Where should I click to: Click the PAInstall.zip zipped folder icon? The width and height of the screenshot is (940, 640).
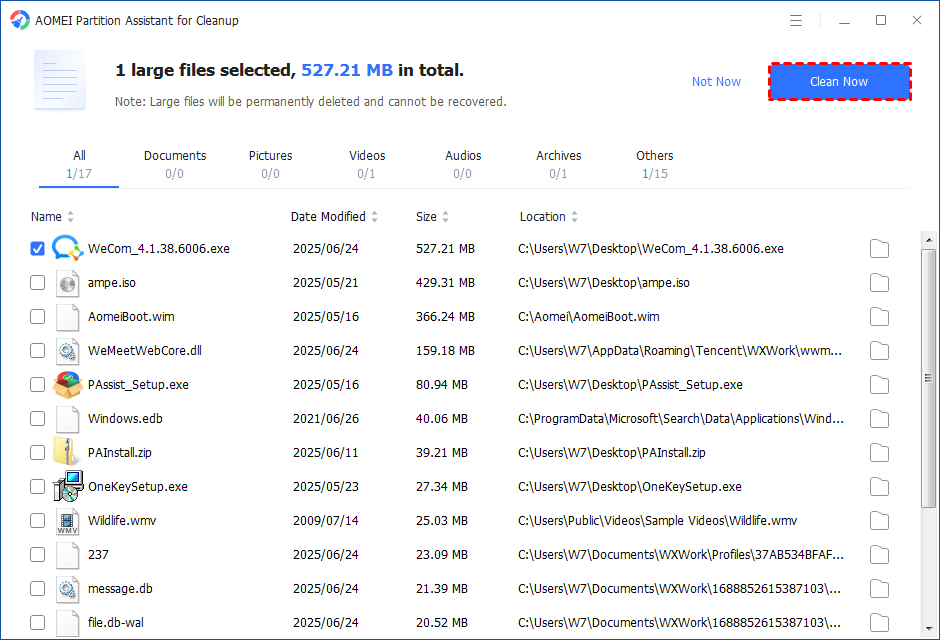click(65, 452)
